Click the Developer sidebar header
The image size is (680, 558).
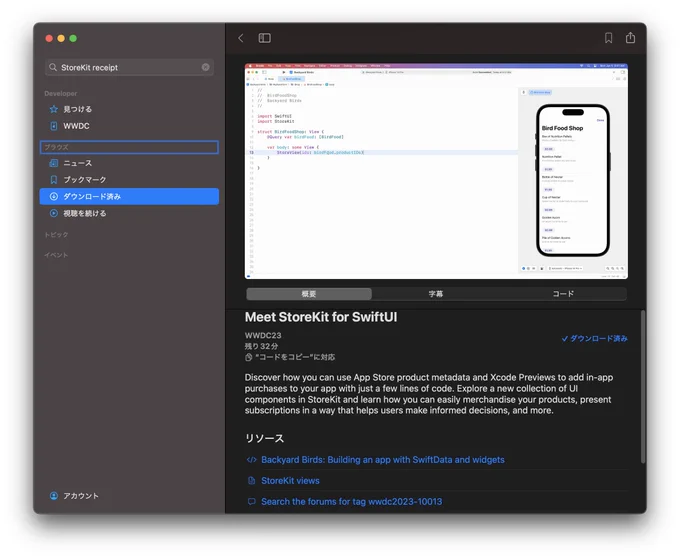pos(61,94)
